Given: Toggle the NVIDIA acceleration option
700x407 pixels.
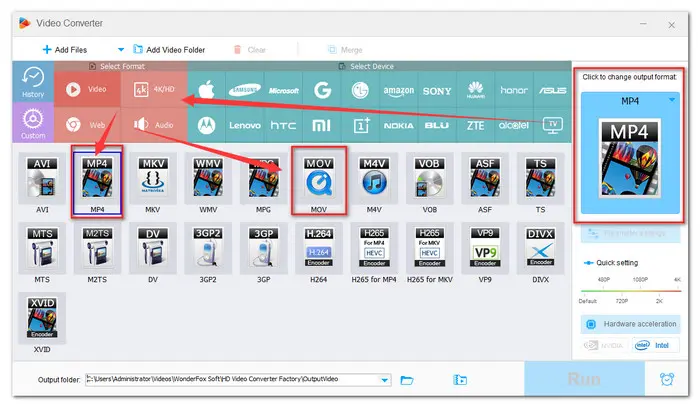Looking at the screenshot, I should 605,345.
